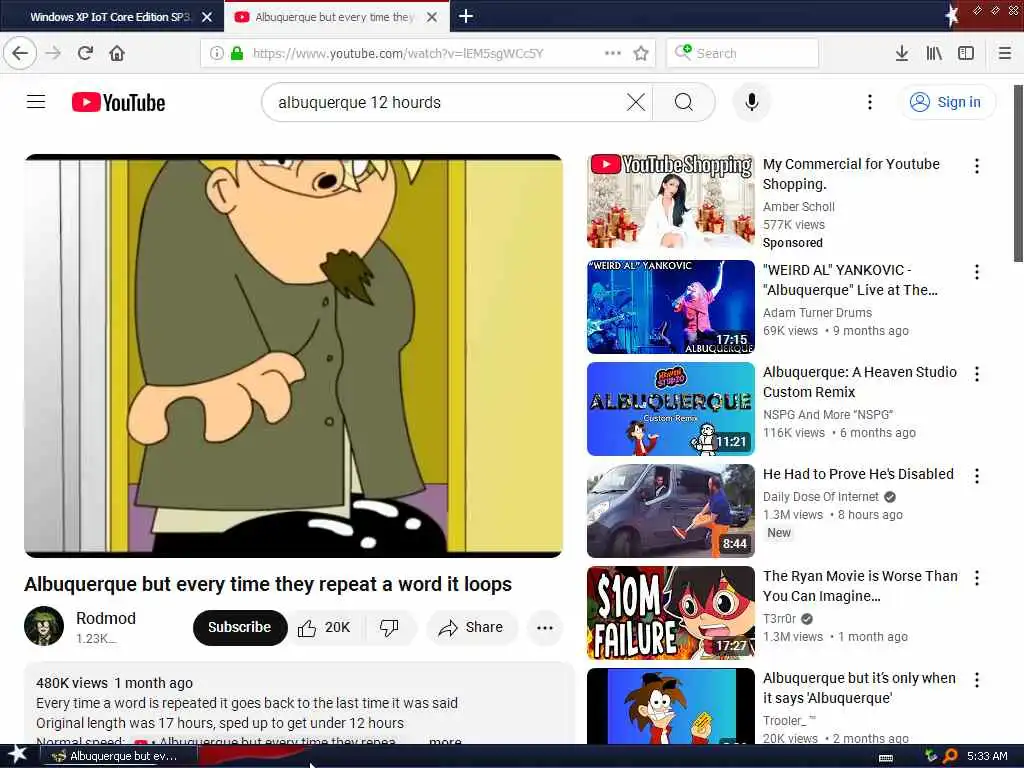Close the Albuquerque video tab
Screen dimensions: 1024x768
click(x=432, y=17)
